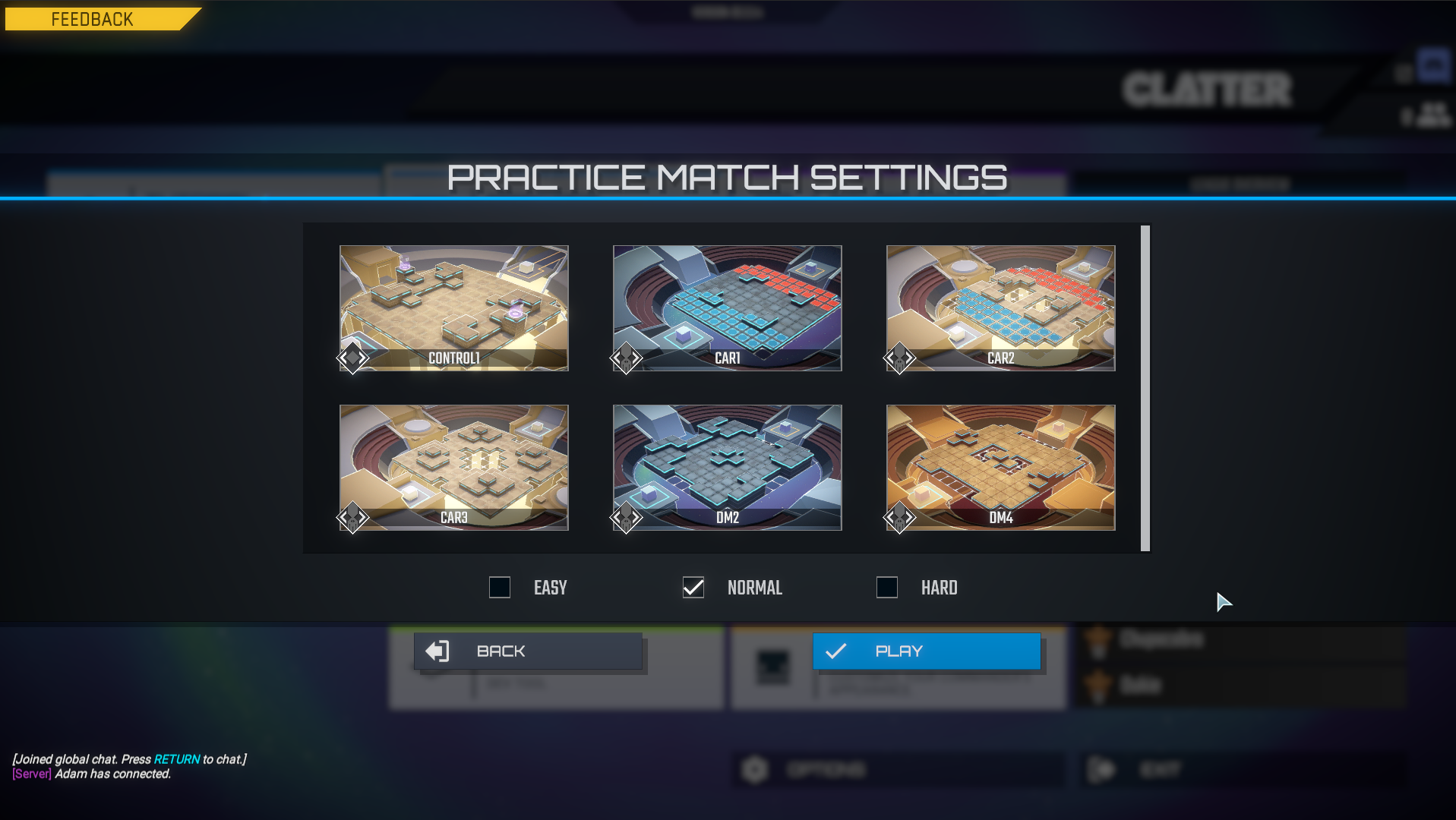Enable the Easy difficulty checkbox
Image resolution: width=1456 pixels, height=820 pixels.
click(x=500, y=587)
